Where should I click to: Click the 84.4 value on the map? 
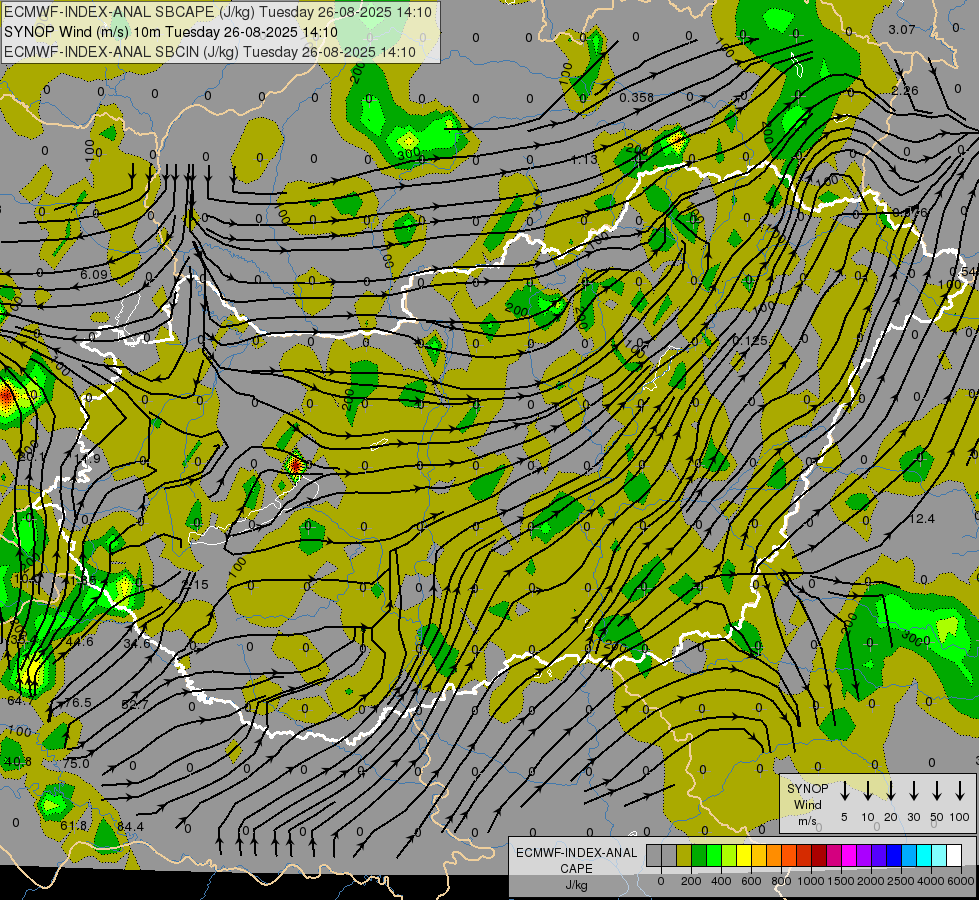click(x=130, y=826)
